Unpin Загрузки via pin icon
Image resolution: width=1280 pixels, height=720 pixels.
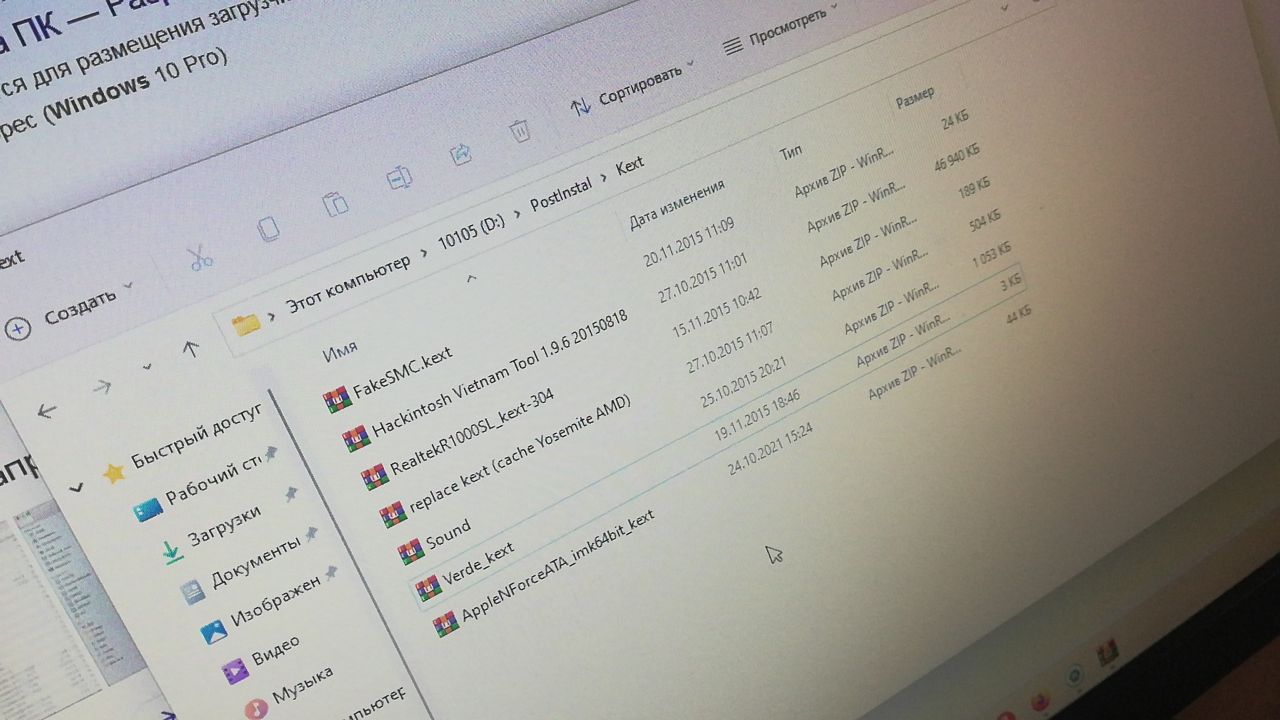[x=291, y=494]
